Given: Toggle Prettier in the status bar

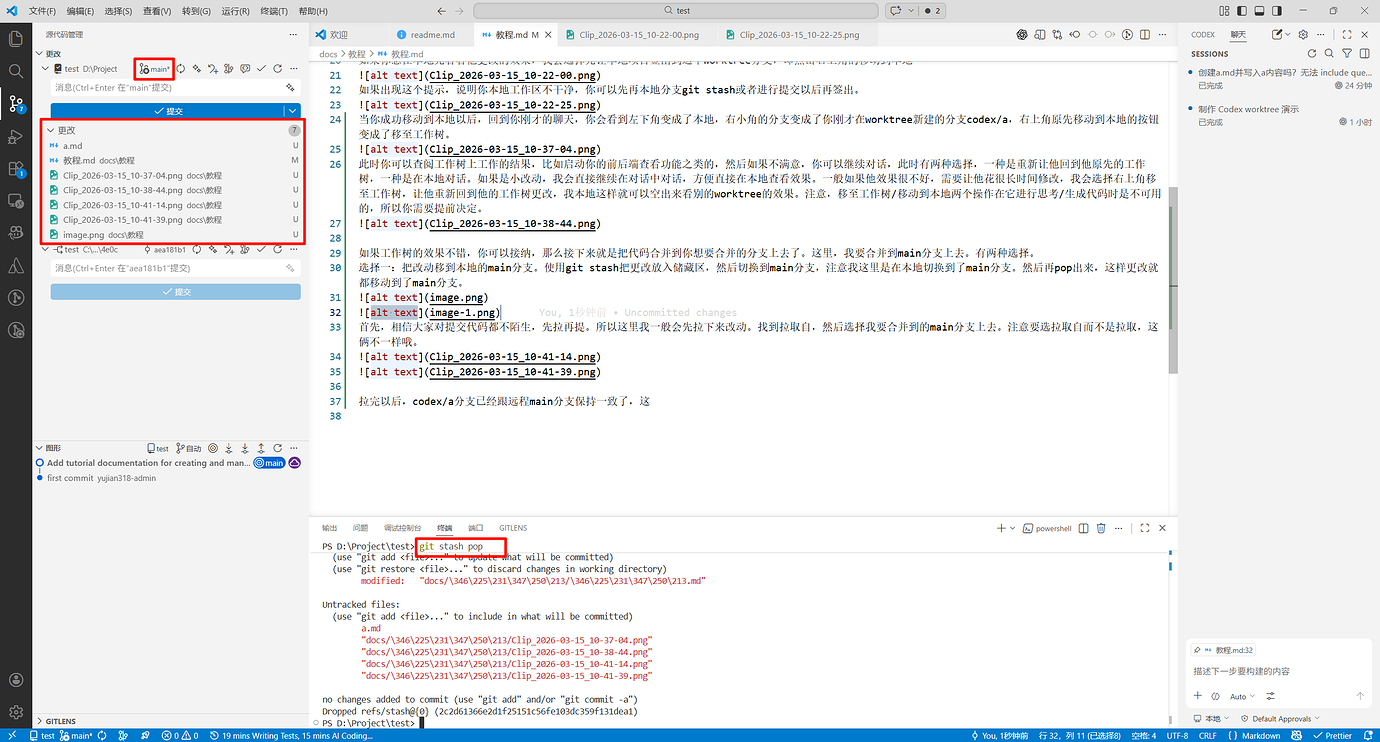Looking at the screenshot, I should click(1334, 736).
